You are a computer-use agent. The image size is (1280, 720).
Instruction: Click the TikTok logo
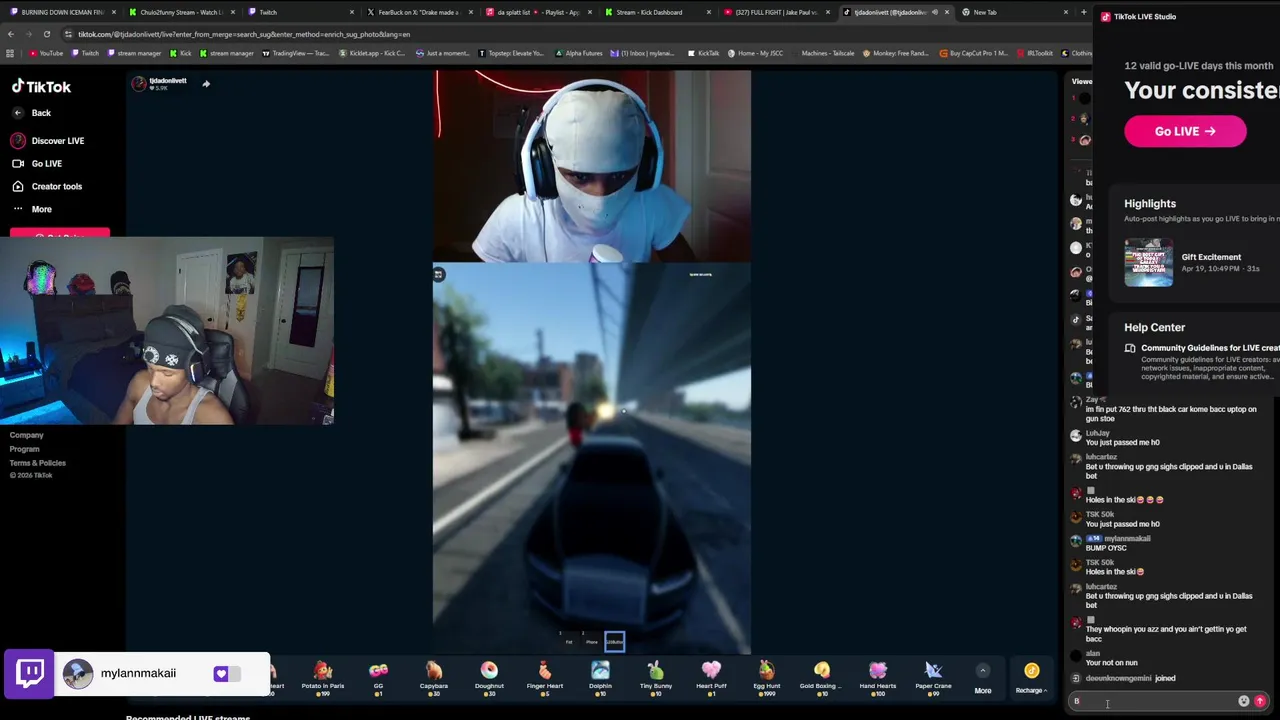click(x=41, y=87)
